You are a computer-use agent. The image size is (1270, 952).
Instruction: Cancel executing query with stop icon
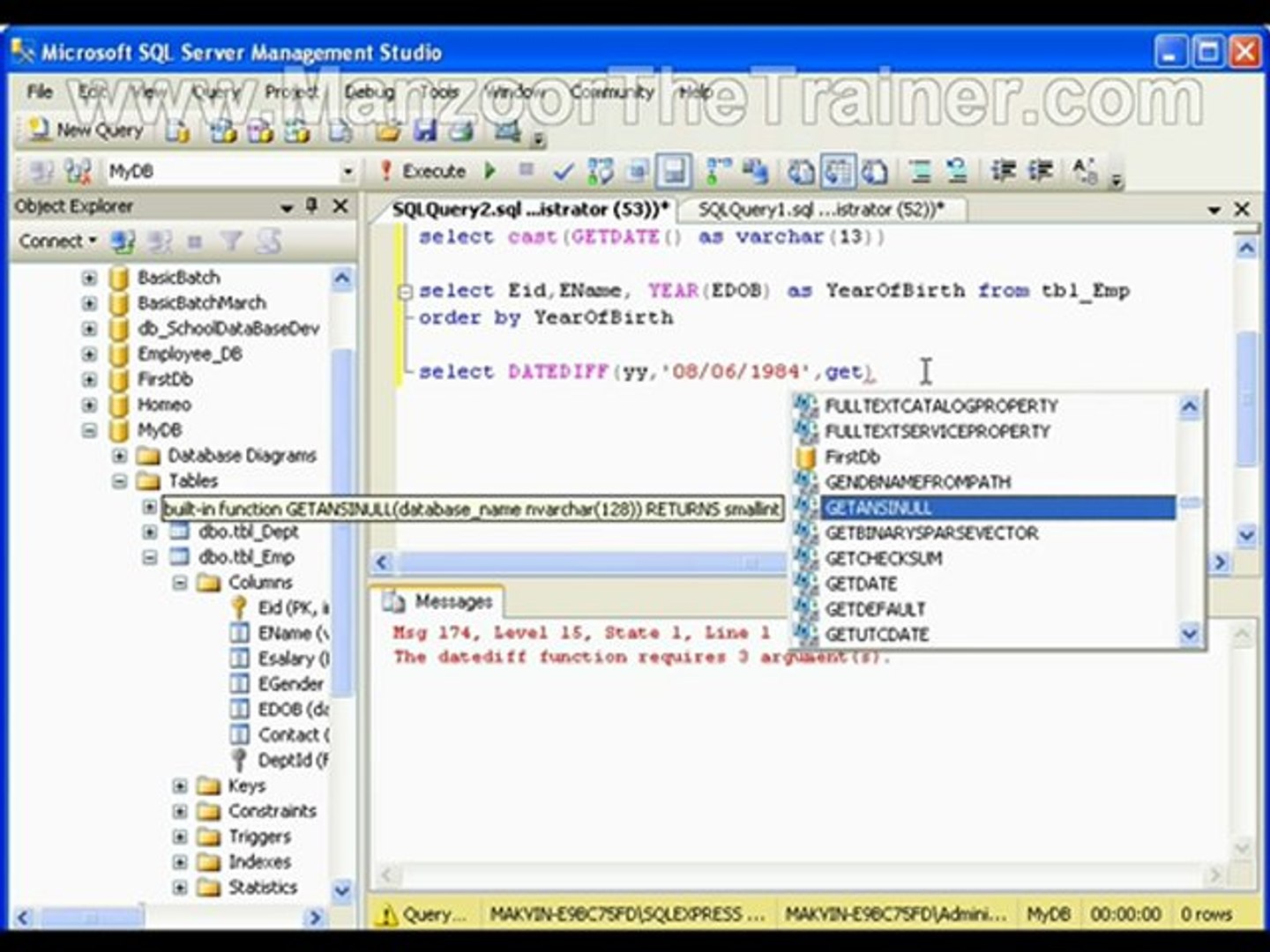527,170
